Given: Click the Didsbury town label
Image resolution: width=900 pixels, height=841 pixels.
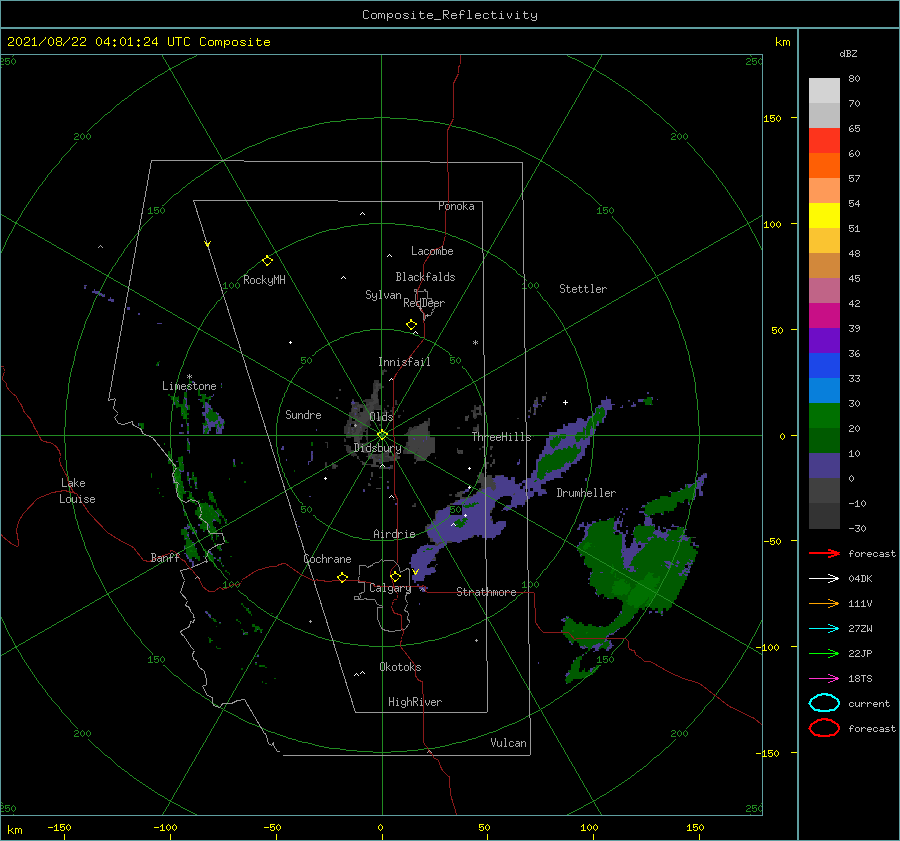Looking at the screenshot, I should (x=377, y=448).
